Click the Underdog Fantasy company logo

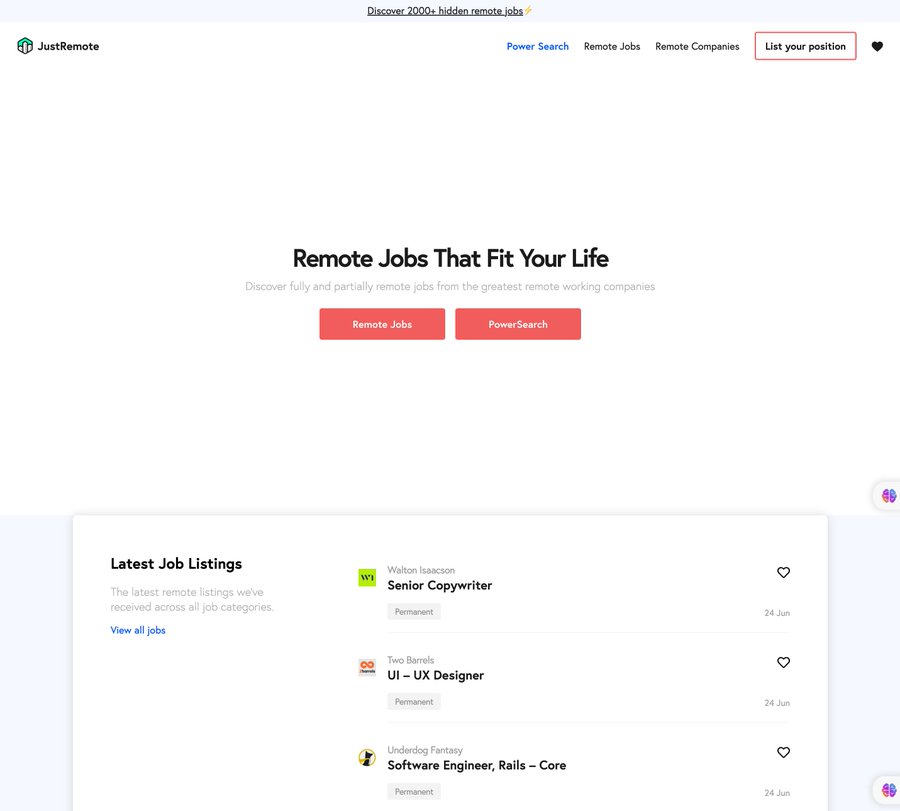[x=367, y=757]
